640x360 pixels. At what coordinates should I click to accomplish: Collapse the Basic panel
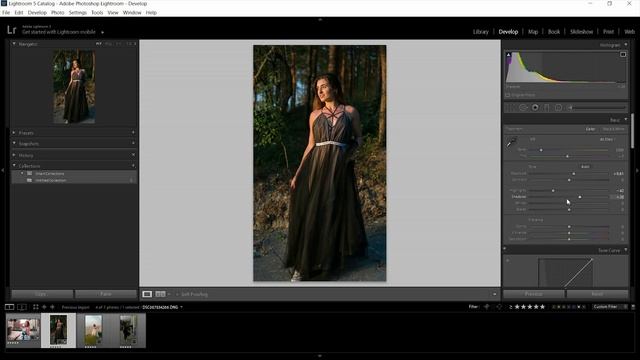pyautogui.click(x=626, y=120)
